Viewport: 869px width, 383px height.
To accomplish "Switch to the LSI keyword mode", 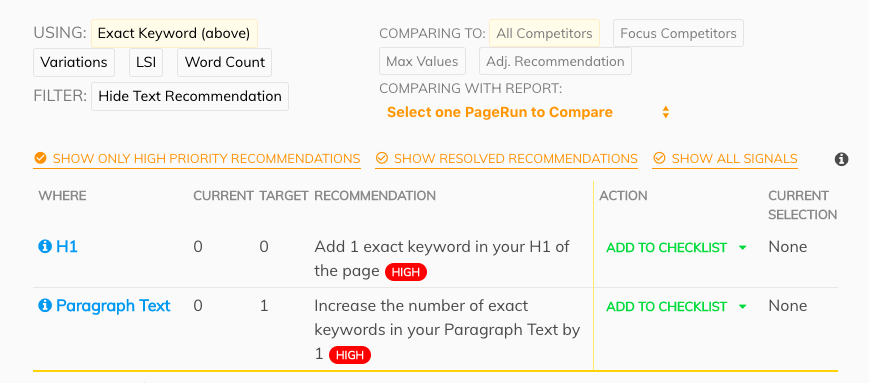I will (146, 62).
